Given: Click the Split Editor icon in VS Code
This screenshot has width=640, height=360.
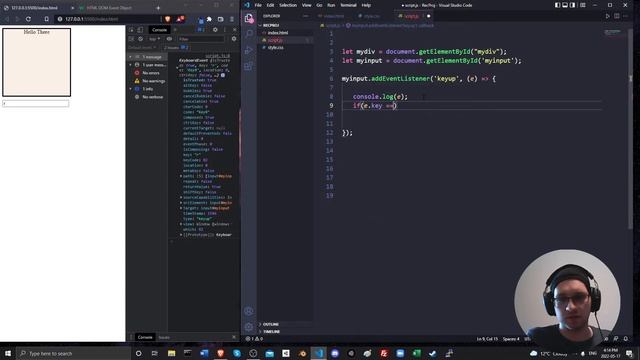Looking at the screenshot, I should pos(617,16).
